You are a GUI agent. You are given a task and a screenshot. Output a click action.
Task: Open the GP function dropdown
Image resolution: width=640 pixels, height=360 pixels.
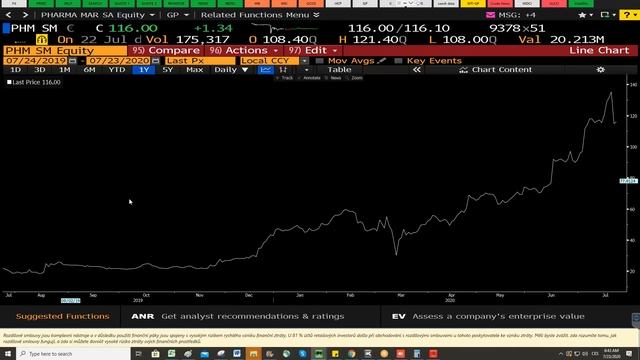(178, 15)
